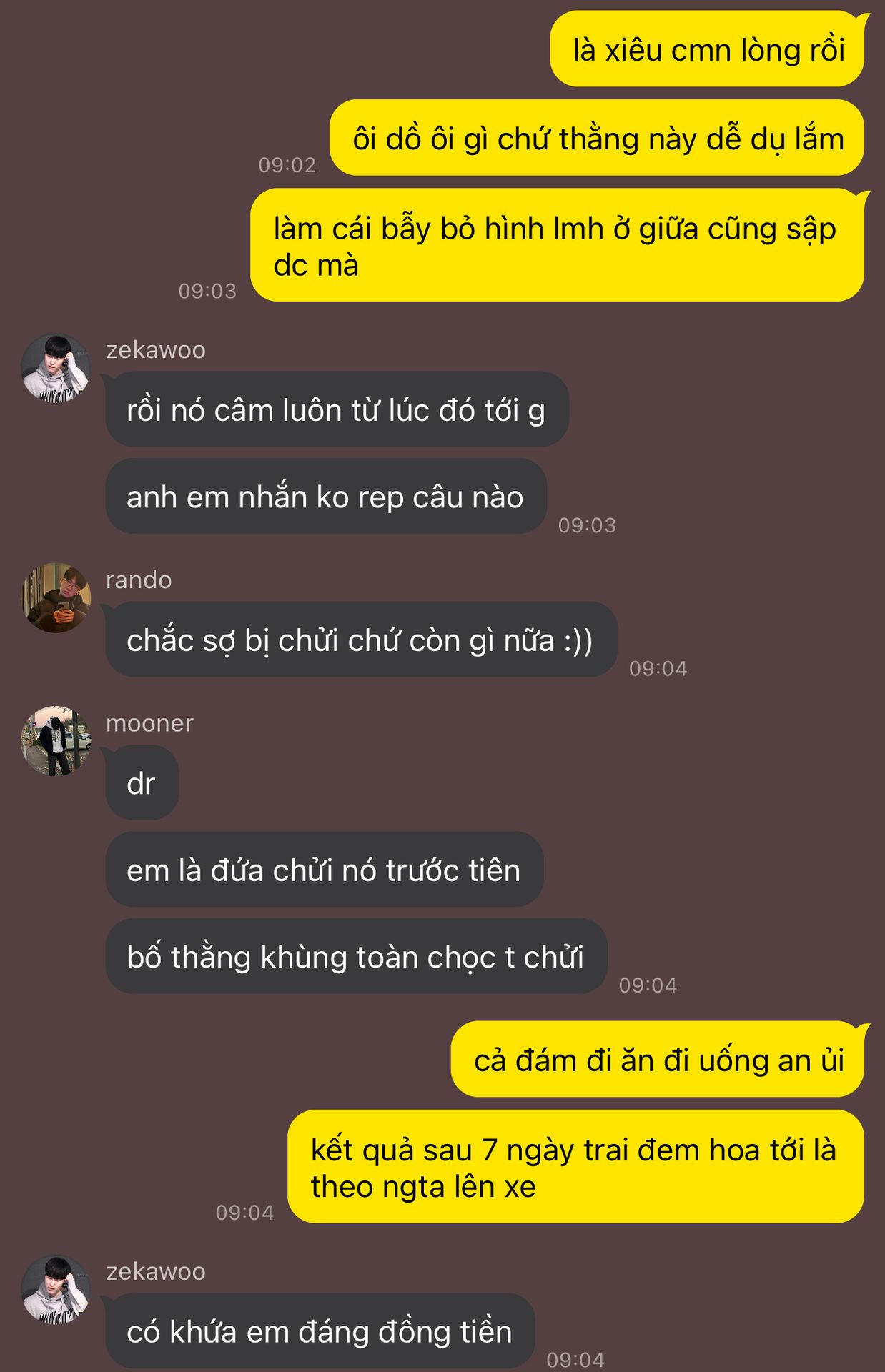Tap the short 'dr' message bubble
Screen dimensions: 885x1372
[142, 783]
